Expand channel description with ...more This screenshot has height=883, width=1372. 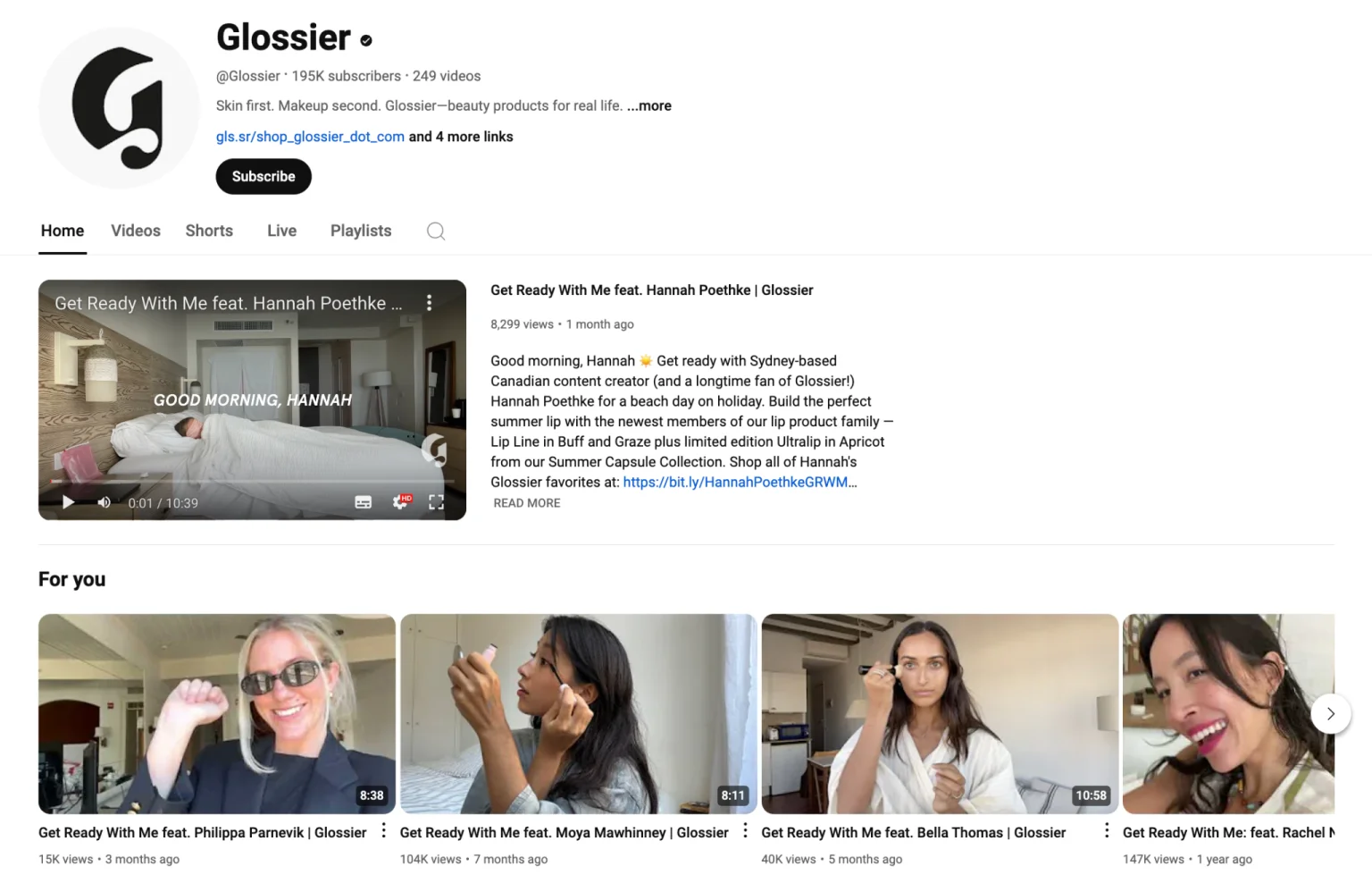649,105
